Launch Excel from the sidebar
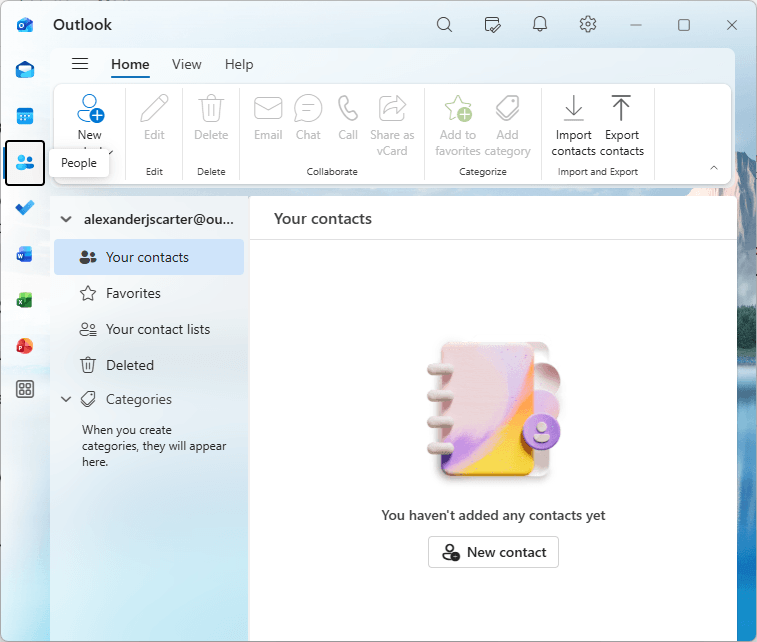Image resolution: width=757 pixels, height=642 pixels. [25, 300]
